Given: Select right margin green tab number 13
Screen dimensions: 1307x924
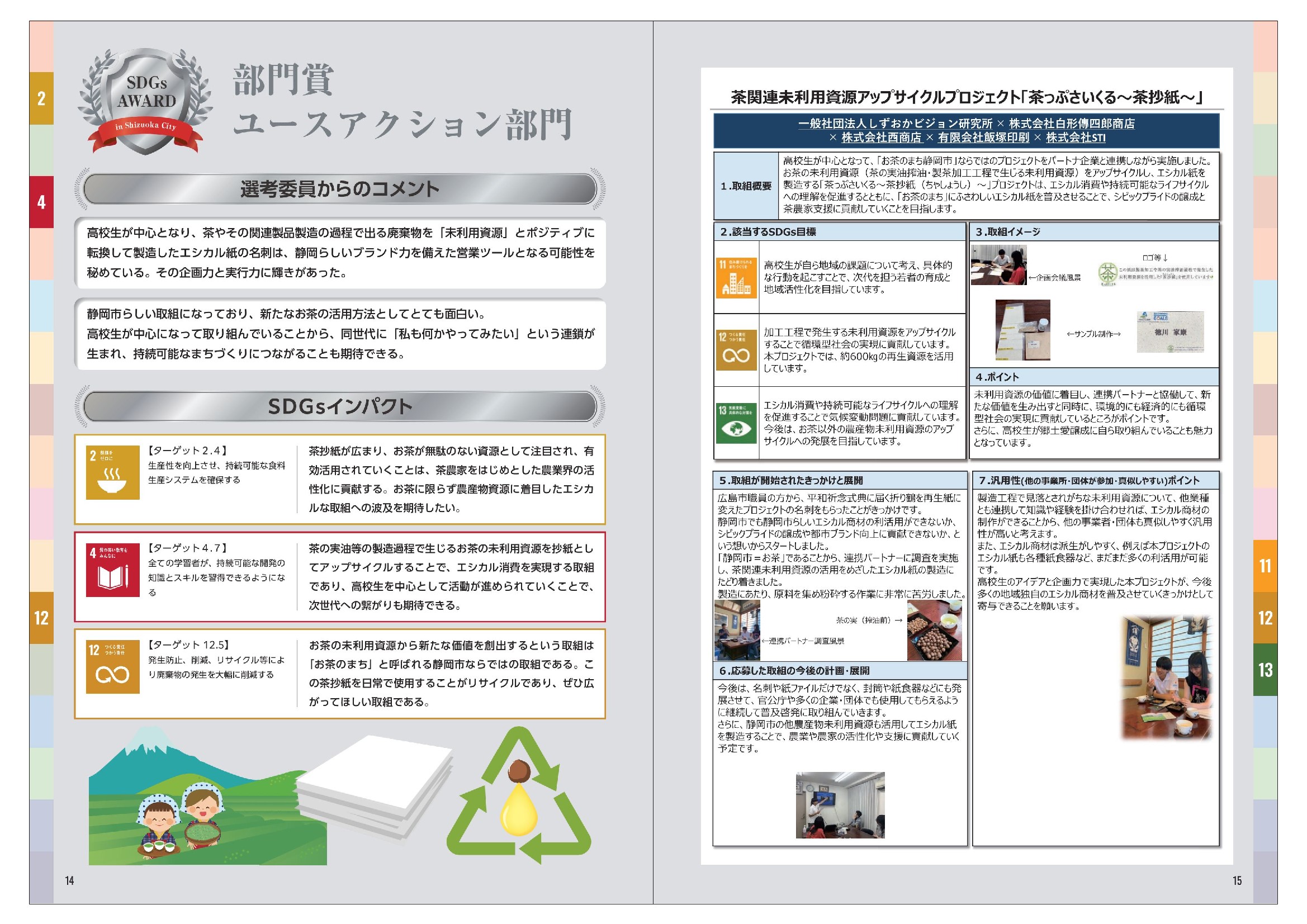Looking at the screenshot, I should pyautogui.click(x=1265, y=670).
